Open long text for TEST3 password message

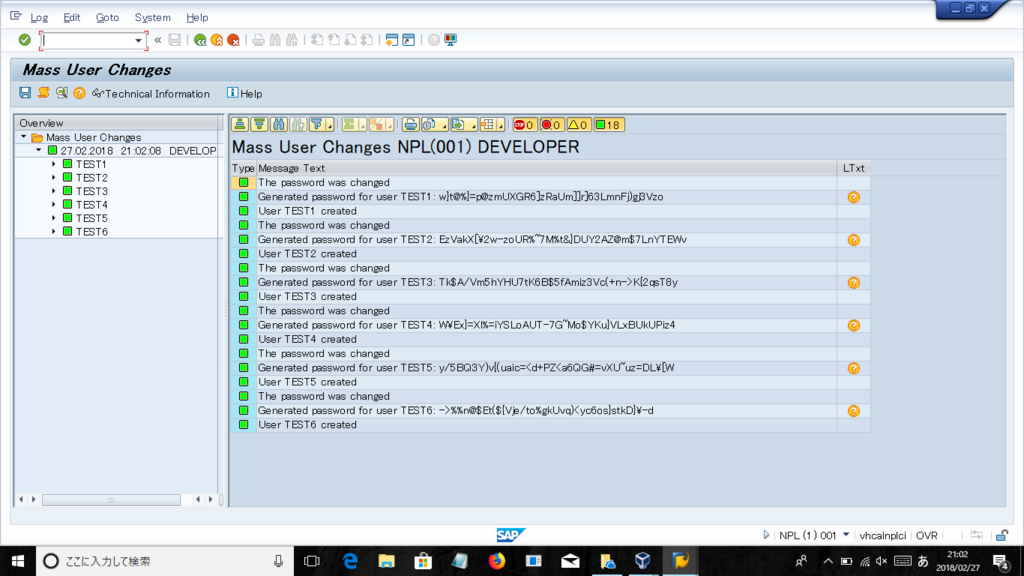tap(854, 283)
